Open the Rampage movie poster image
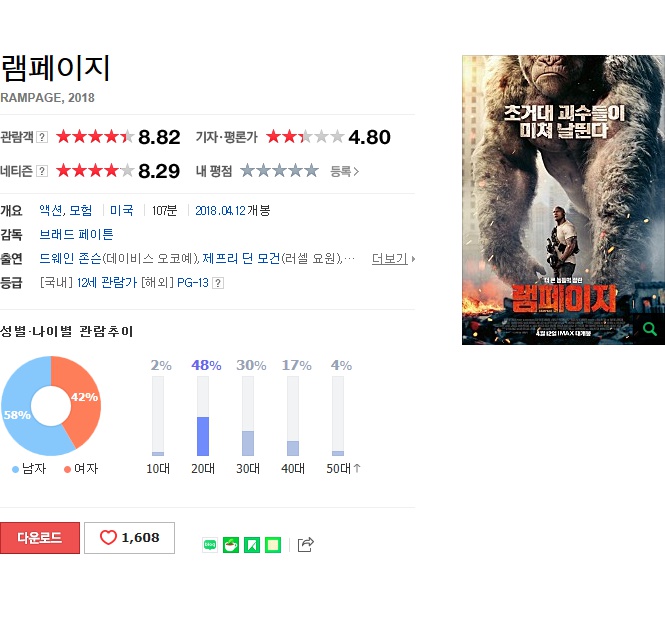This screenshot has width=665, height=617. pos(563,200)
